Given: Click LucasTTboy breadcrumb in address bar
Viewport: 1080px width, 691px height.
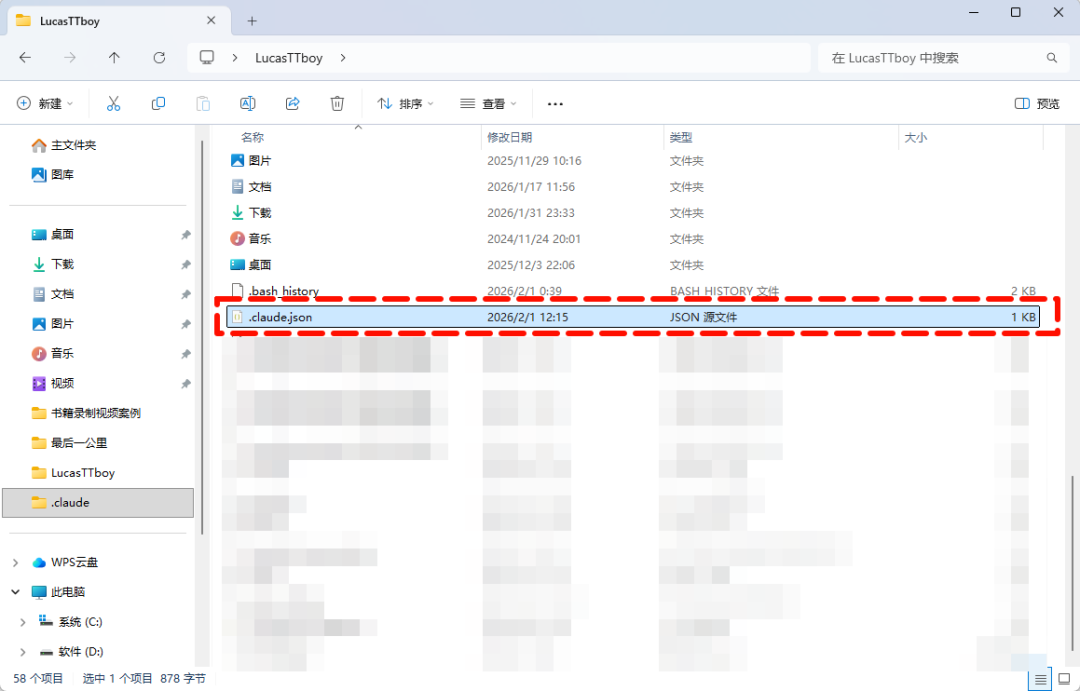Looking at the screenshot, I should coord(289,58).
